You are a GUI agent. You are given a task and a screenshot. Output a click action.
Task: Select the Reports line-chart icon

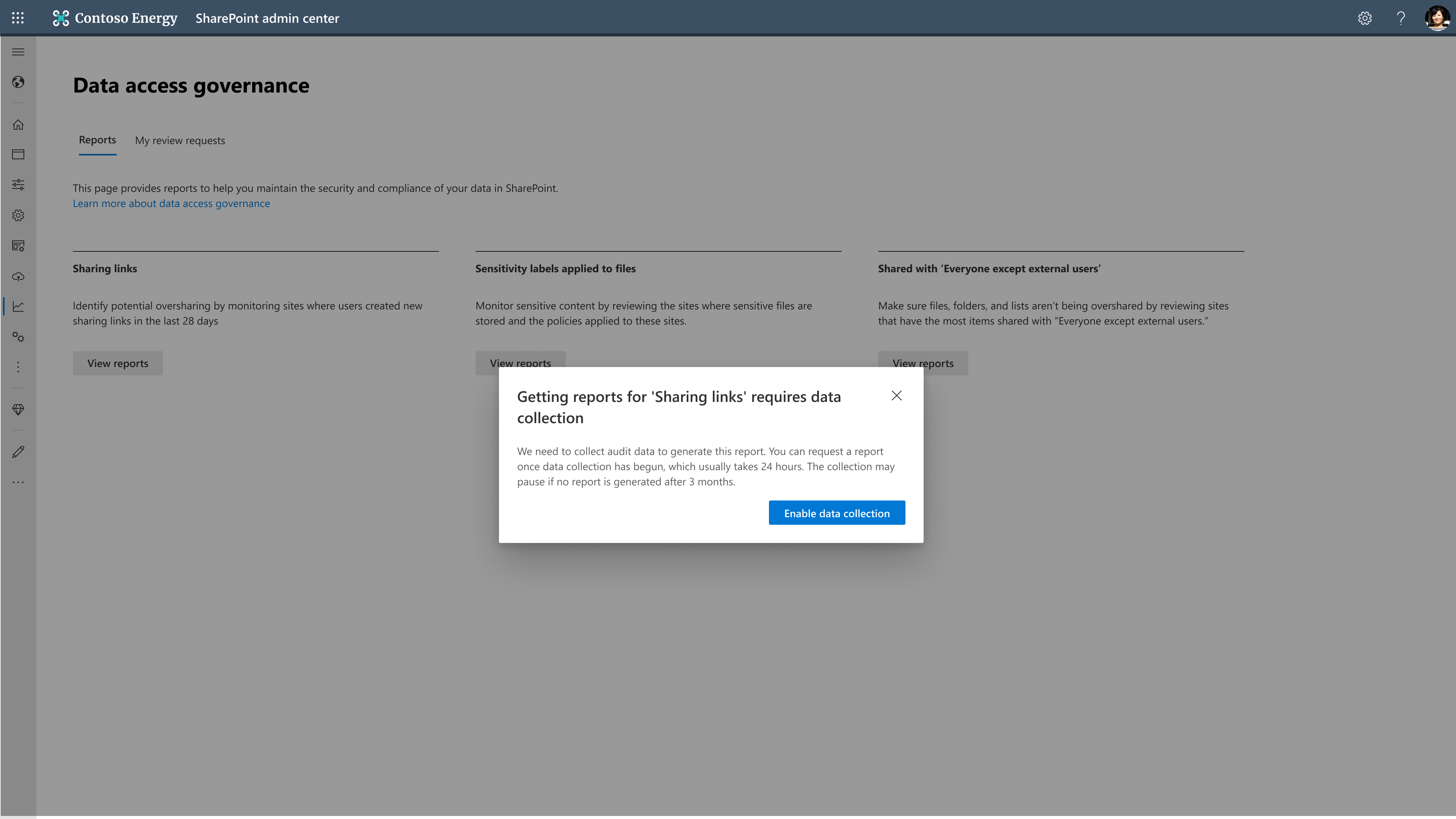17,306
